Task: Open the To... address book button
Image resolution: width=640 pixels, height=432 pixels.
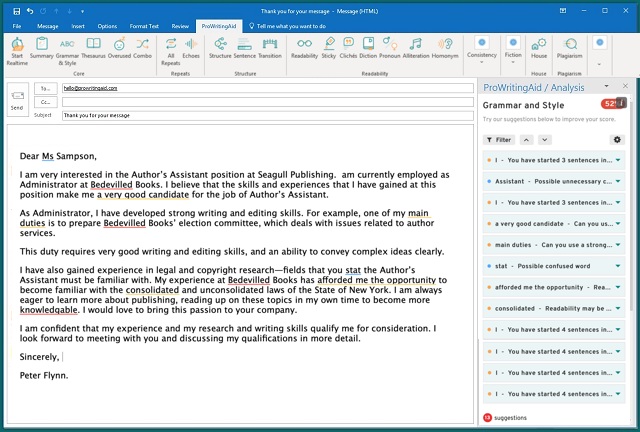Action: click(45, 88)
